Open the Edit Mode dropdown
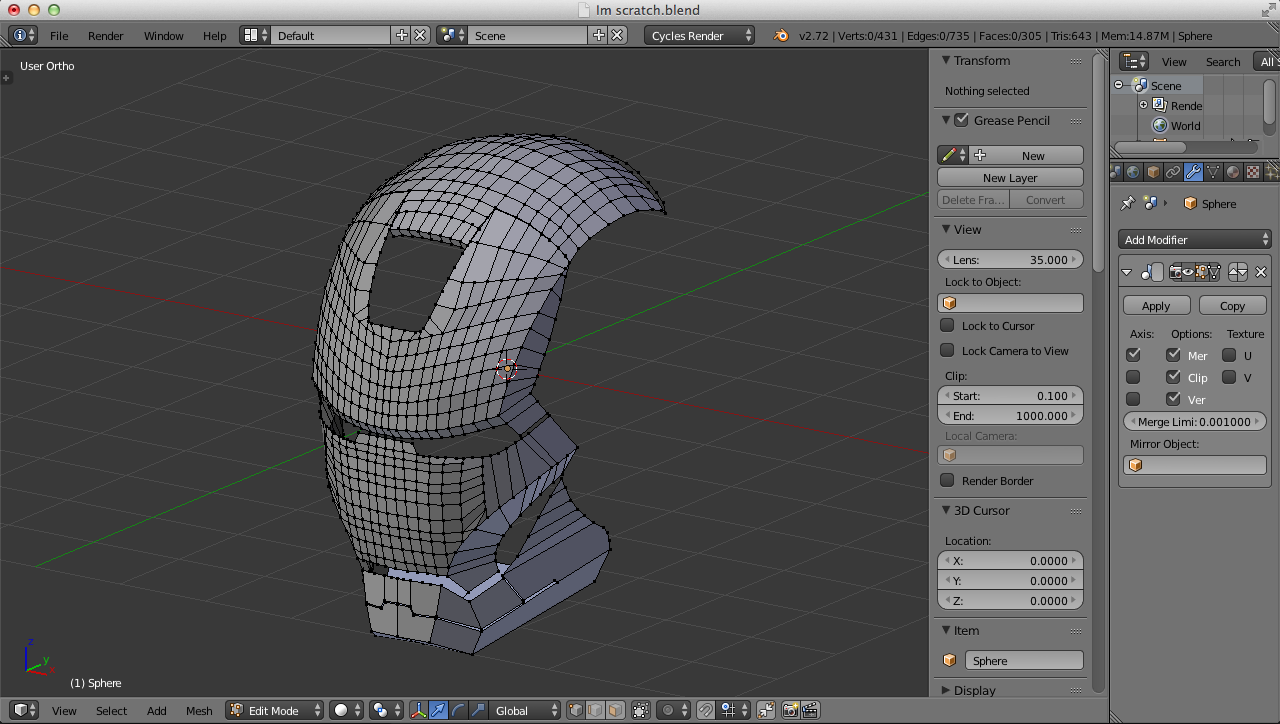This screenshot has width=1280, height=724. (275, 710)
